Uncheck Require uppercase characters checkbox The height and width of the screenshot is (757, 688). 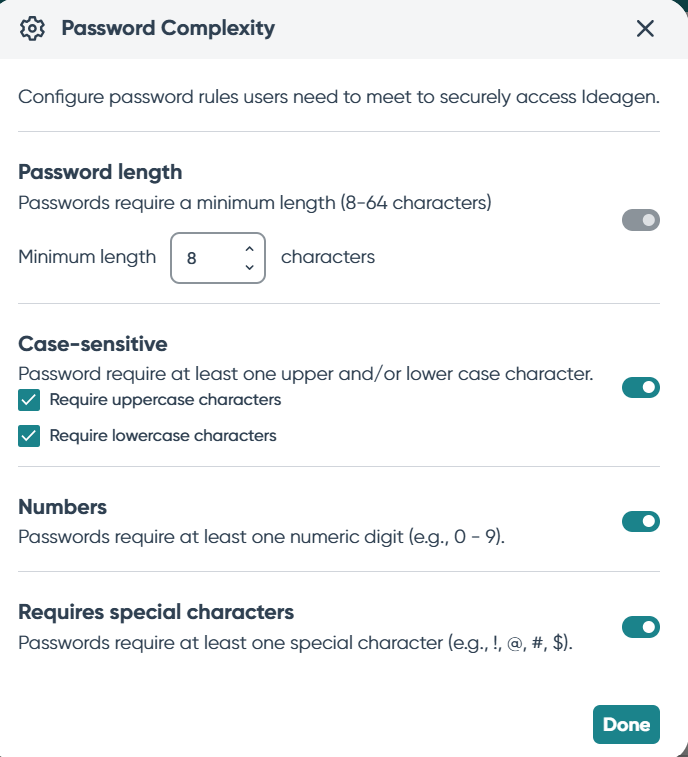[x=29, y=401]
